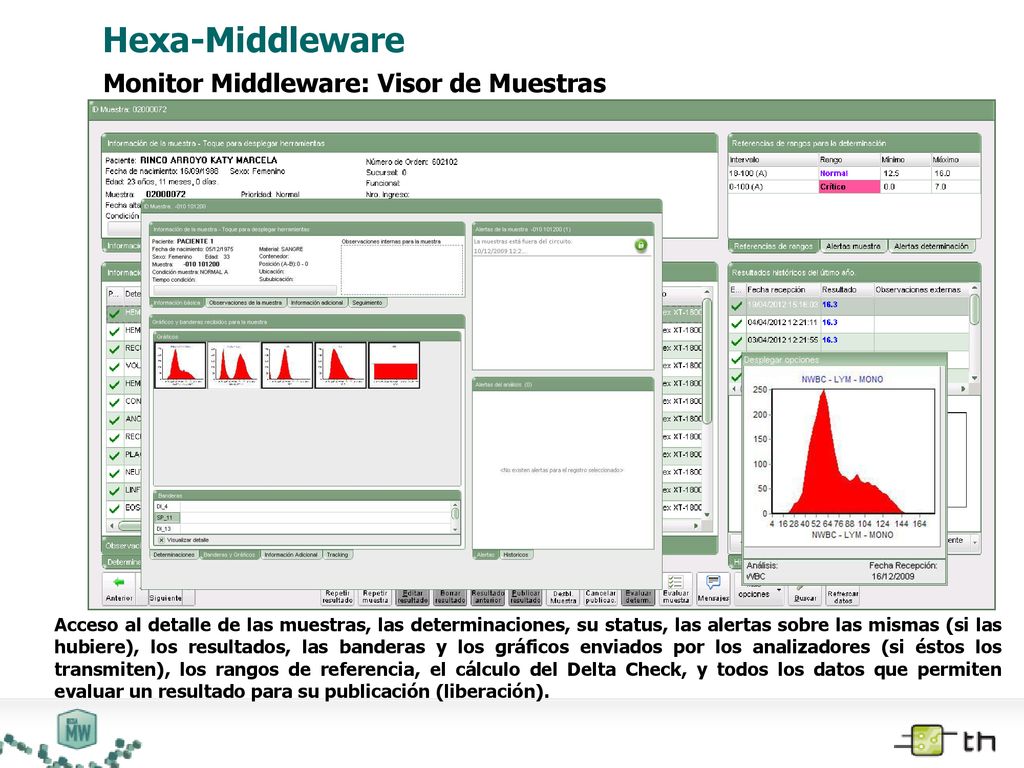Click the green padlock on the sample alert
Screen dimensions: 1024x768
coord(641,245)
